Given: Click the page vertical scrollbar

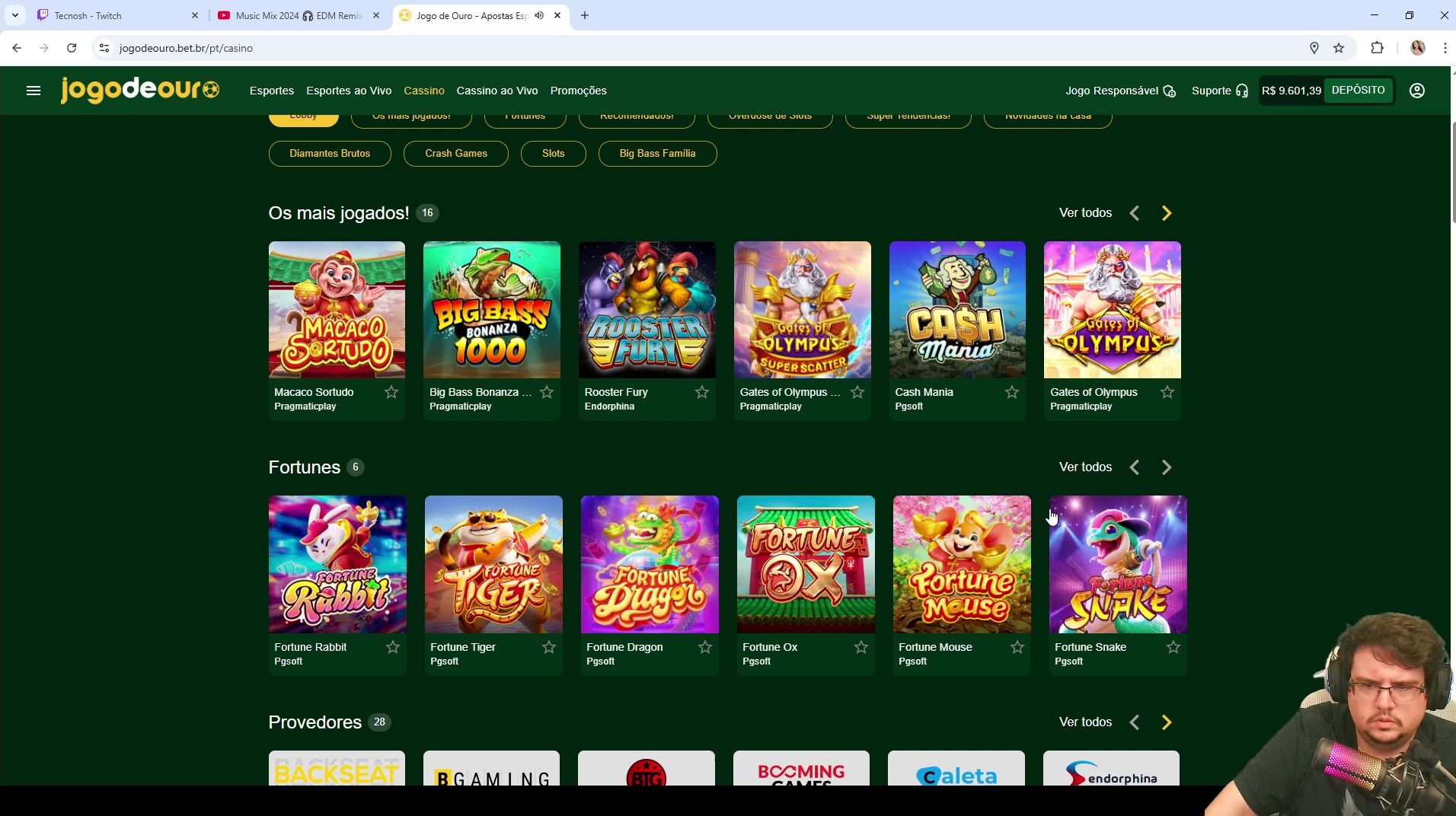Looking at the screenshot, I should tap(1453, 171).
